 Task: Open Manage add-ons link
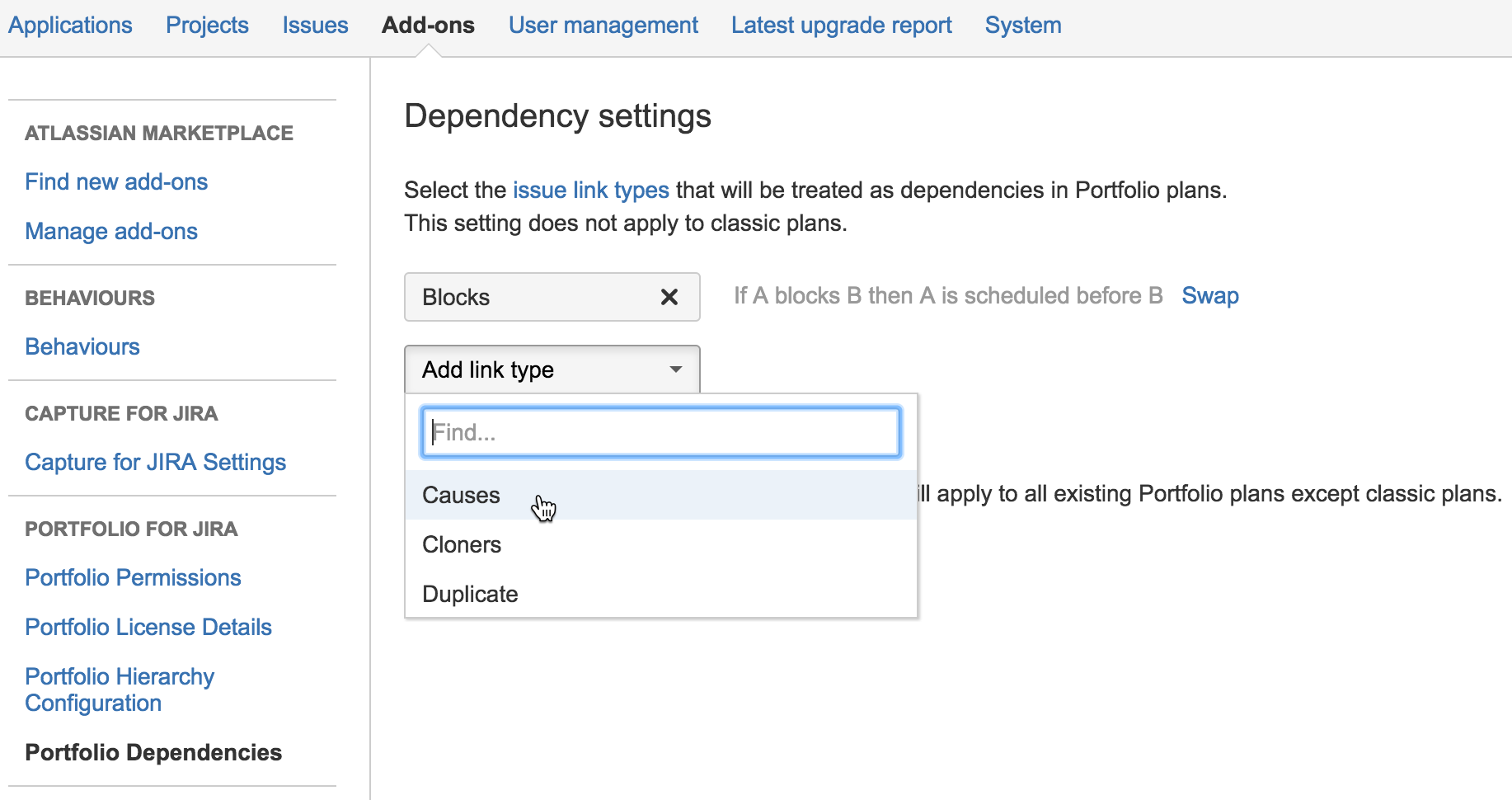(x=111, y=231)
